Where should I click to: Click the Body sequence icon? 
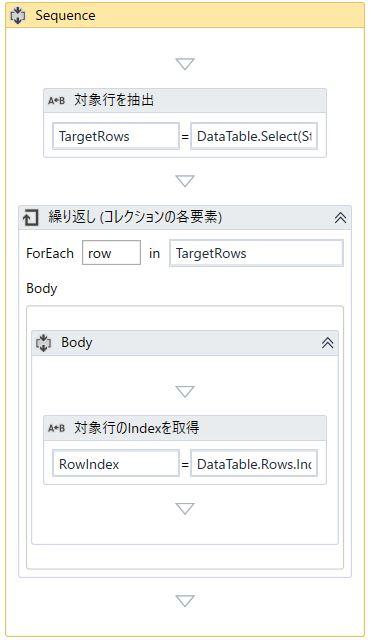click(44, 343)
